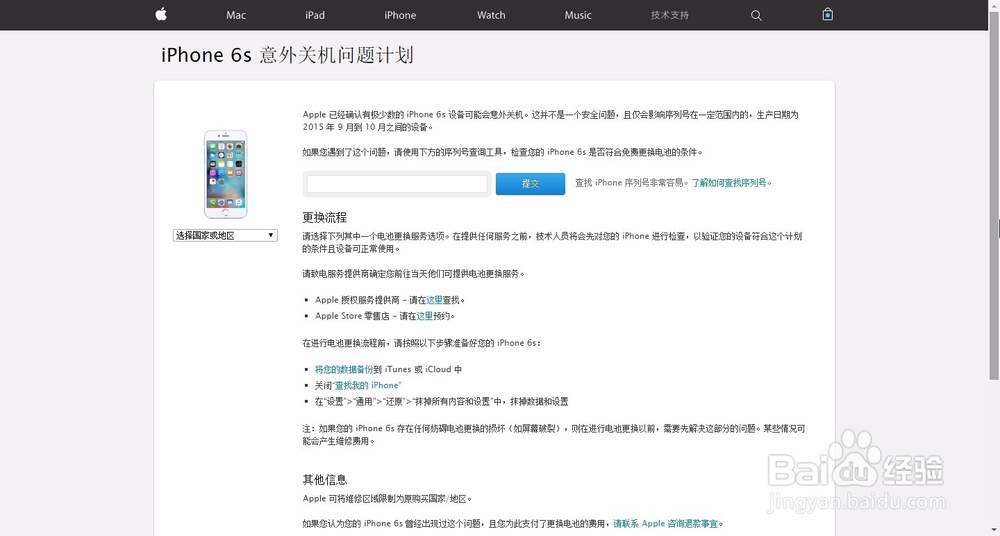This screenshot has width=1000, height=536.
Task: Open the 将您的数据备份 link
Action: 344,369
